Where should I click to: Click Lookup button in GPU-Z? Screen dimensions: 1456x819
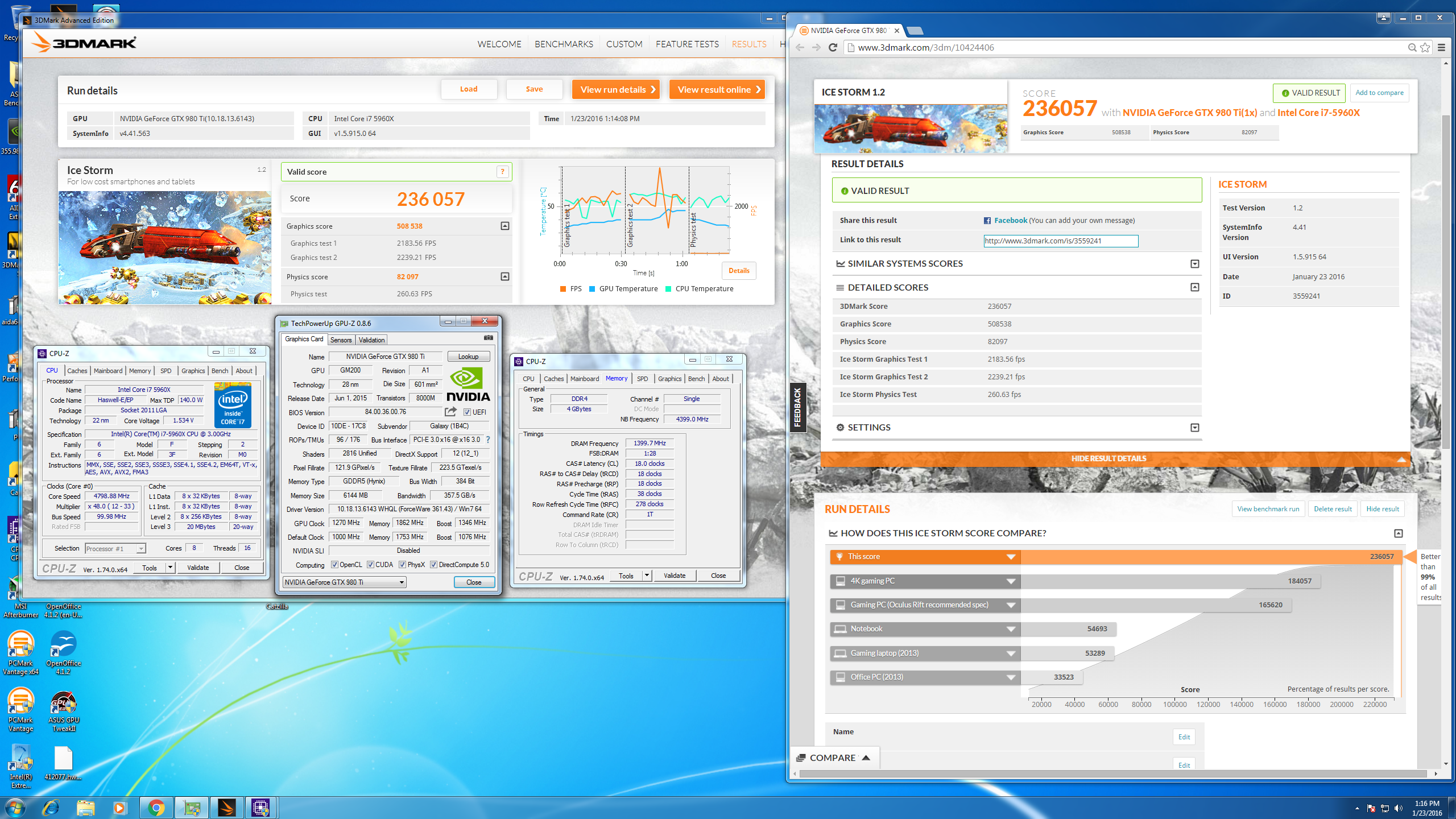click(468, 357)
